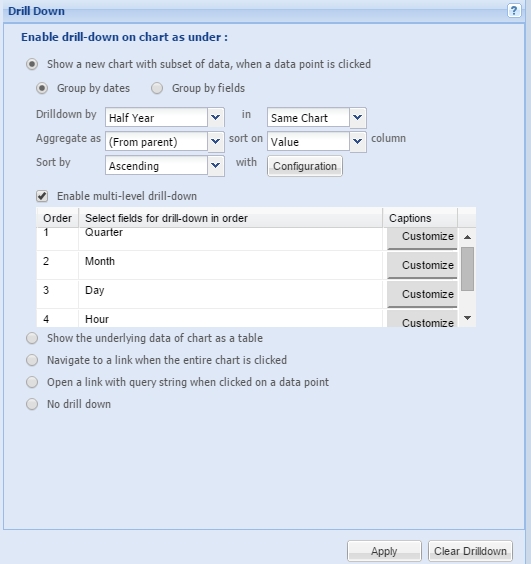Click the drill-down fields list scrollbar thumb
This screenshot has width=531, height=564.
coord(467,269)
